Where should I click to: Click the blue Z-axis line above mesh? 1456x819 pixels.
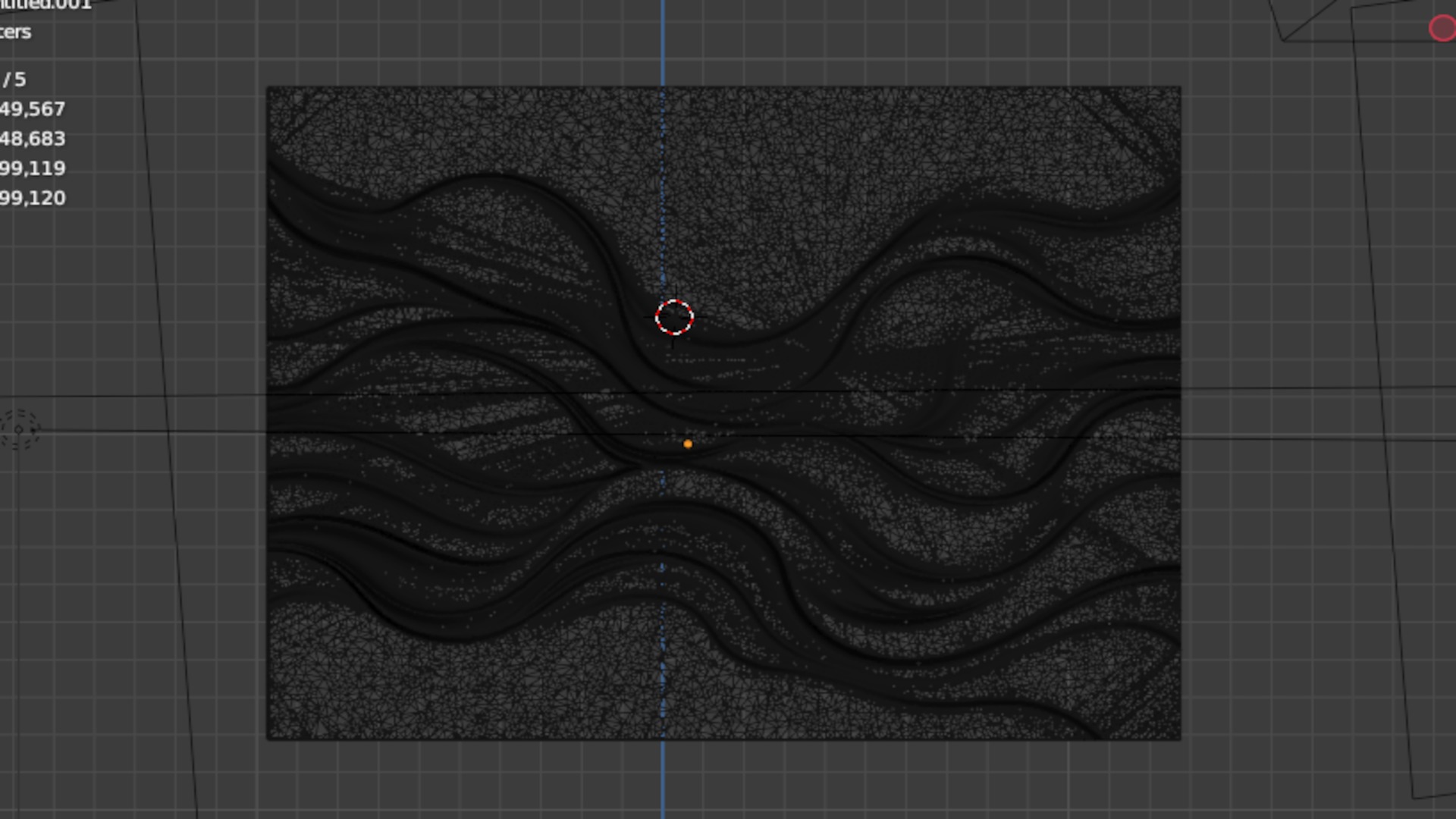point(663,42)
